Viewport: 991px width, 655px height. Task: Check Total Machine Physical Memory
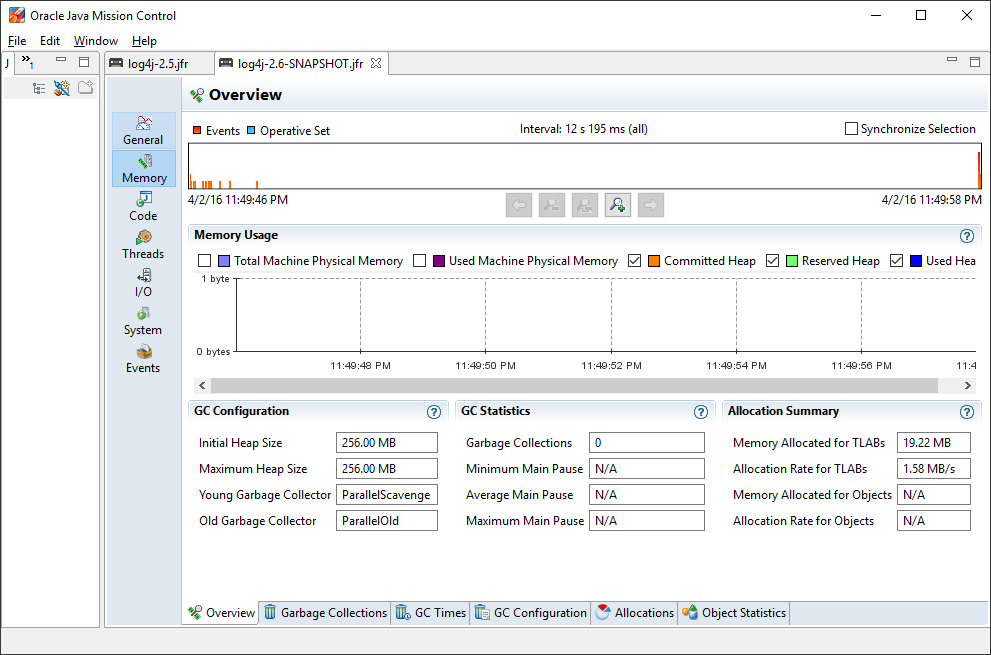pyautogui.click(x=205, y=261)
